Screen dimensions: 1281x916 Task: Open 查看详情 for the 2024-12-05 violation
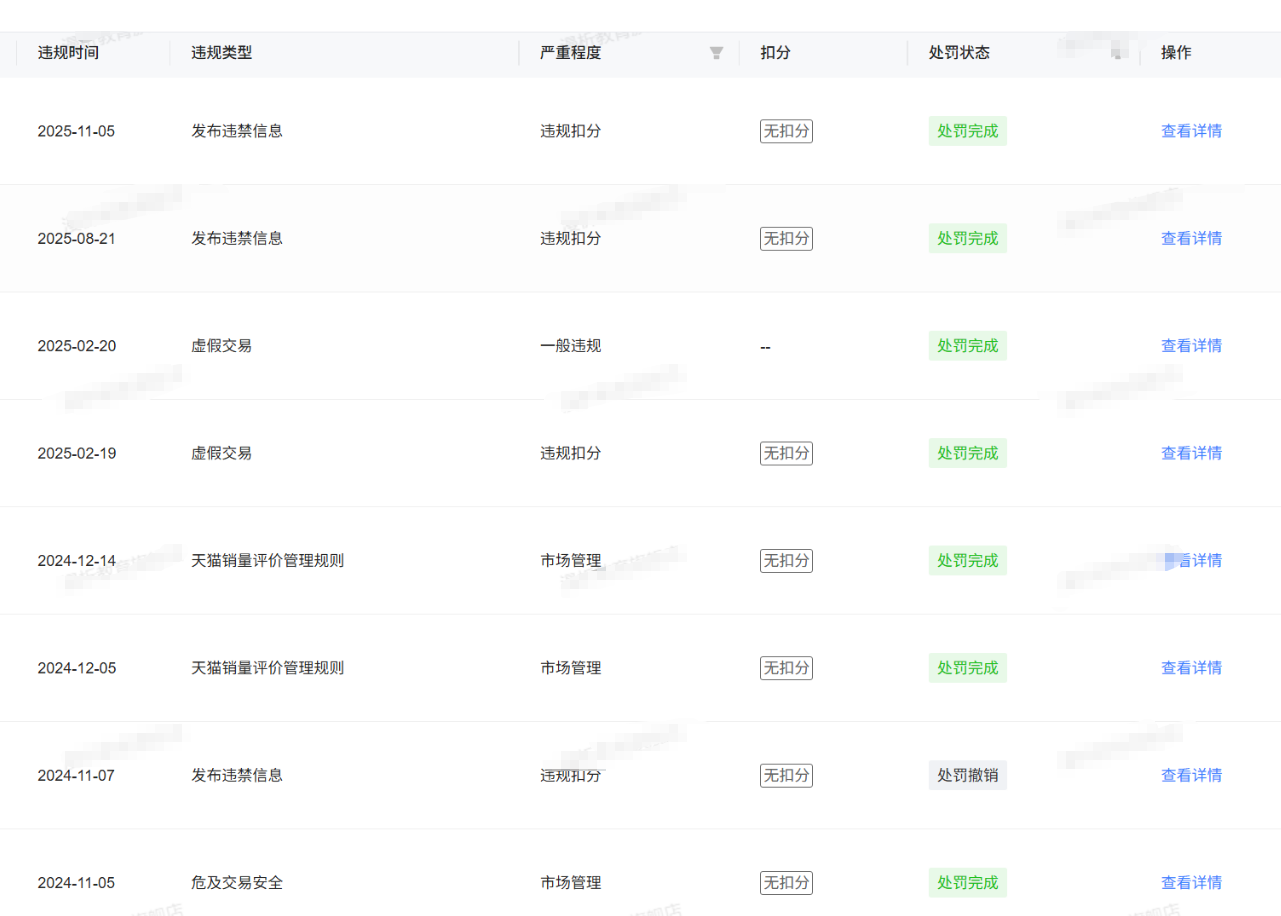(x=1191, y=668)
